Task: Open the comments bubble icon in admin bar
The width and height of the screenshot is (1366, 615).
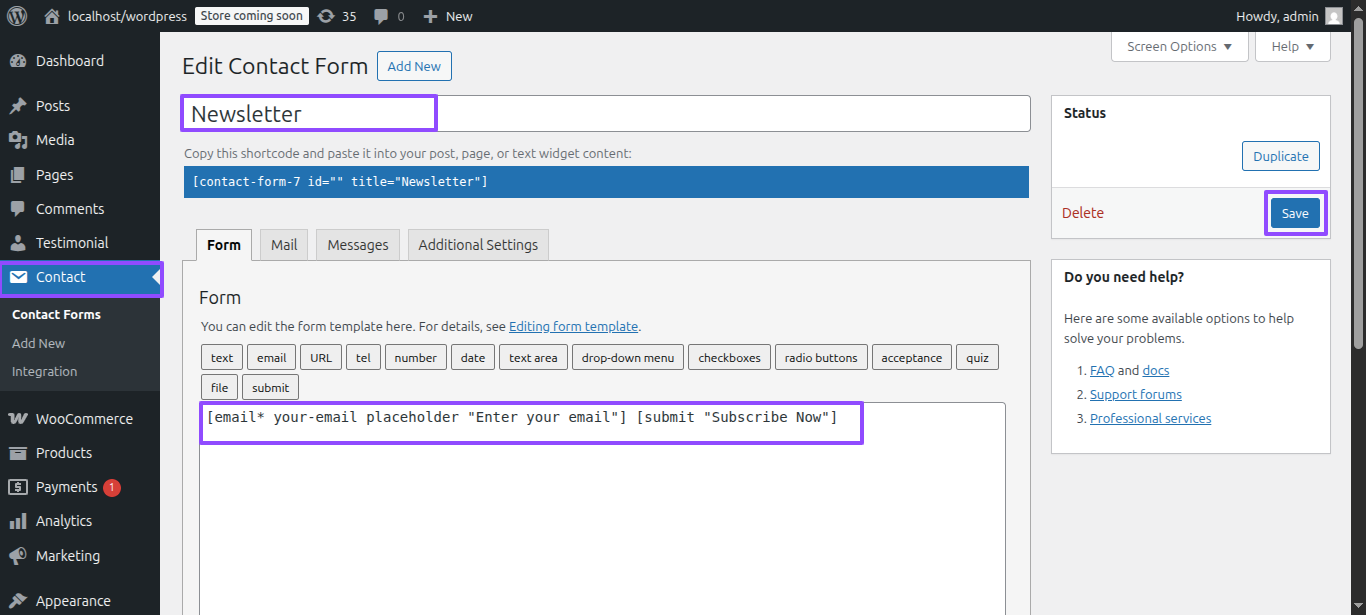Action: tap(381, 16)
